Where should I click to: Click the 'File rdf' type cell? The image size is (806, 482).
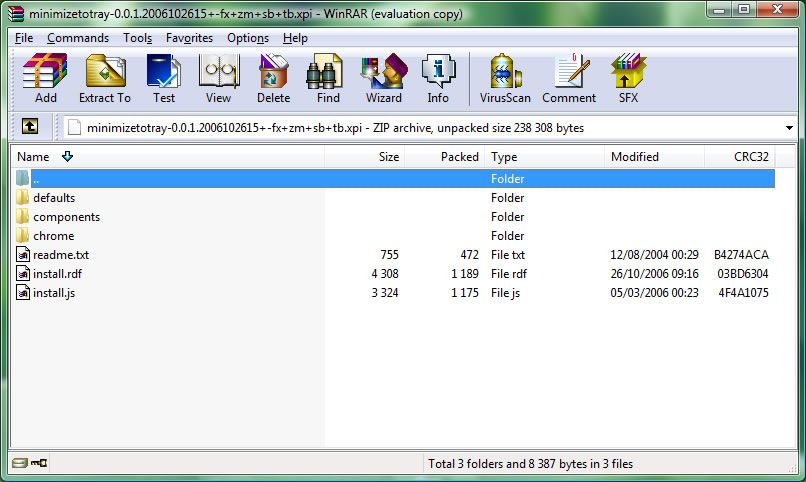[509, 274]
